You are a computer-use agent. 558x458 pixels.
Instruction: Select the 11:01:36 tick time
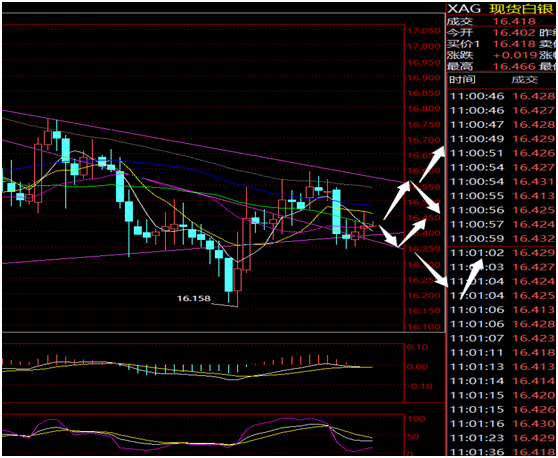point(477,452)
